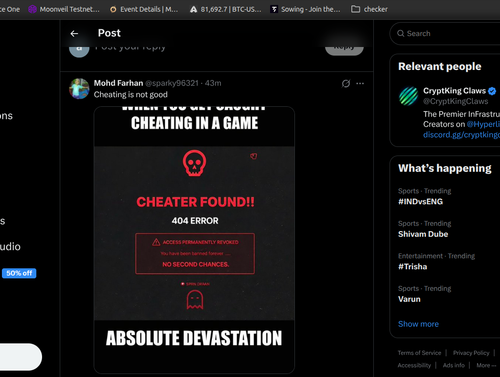Open the @Hyperli mention link
Image resolution: width=500 pixels, height=377 pixels.
pyautogui.click(x=483, y=124)
